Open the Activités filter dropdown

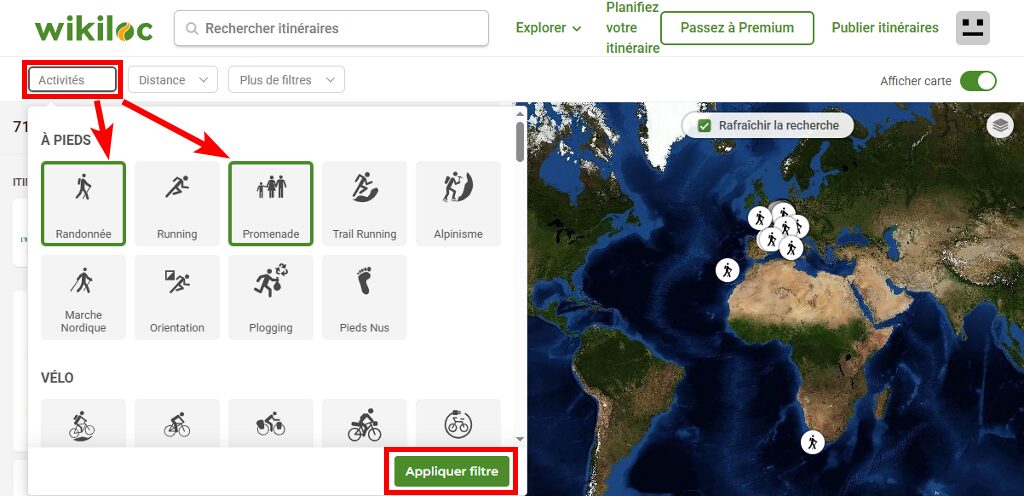(72, 80)
